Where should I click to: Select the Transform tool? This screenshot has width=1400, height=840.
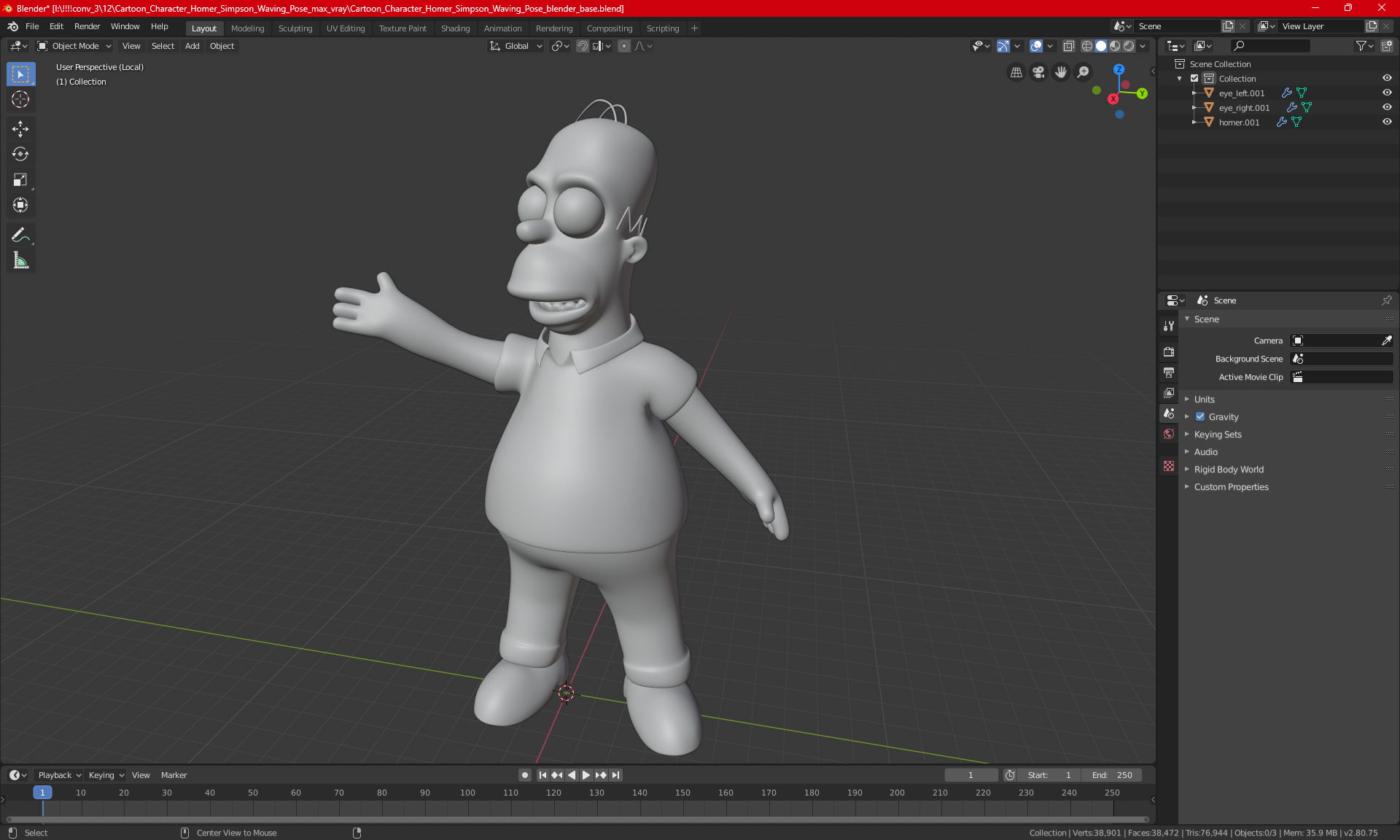20,205
